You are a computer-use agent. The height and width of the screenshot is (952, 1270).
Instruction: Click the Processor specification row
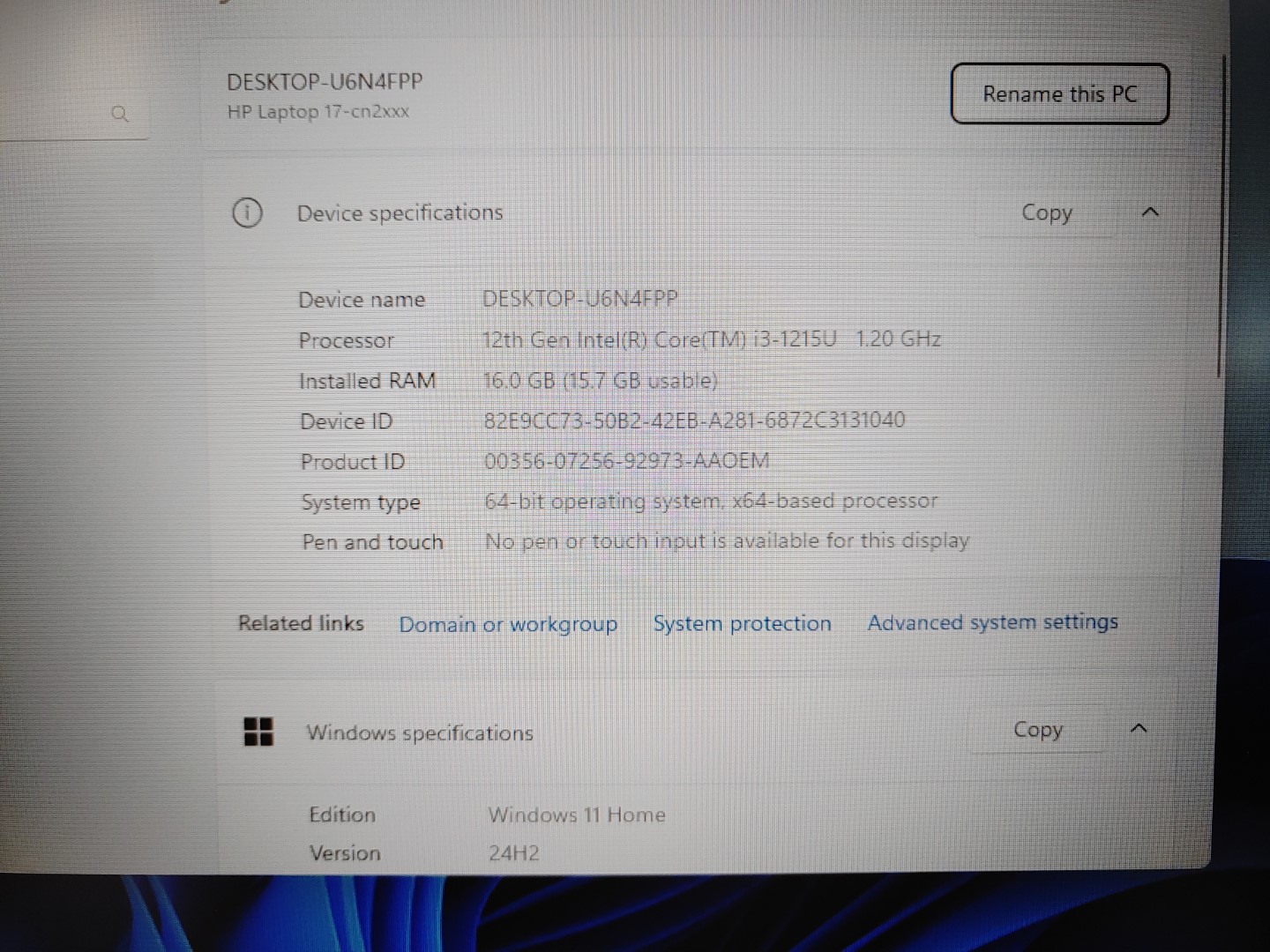tap(713, 339)
